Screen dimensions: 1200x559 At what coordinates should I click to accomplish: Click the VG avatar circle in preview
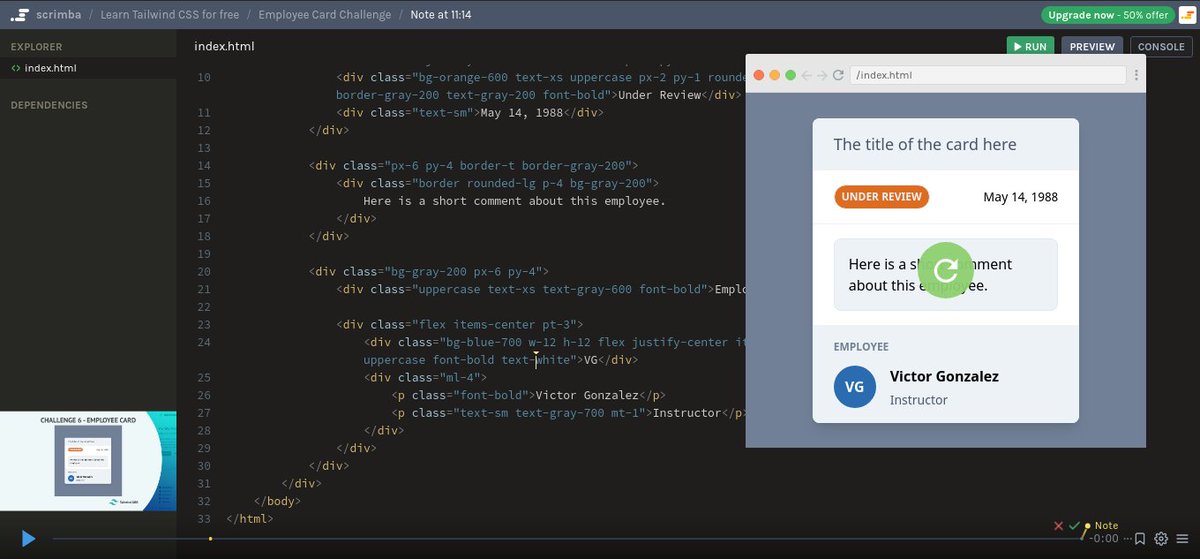click(854, 387)
